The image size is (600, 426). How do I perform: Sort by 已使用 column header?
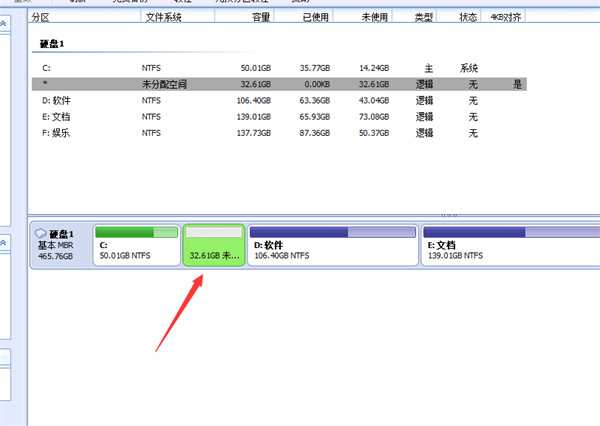[311, 18]
